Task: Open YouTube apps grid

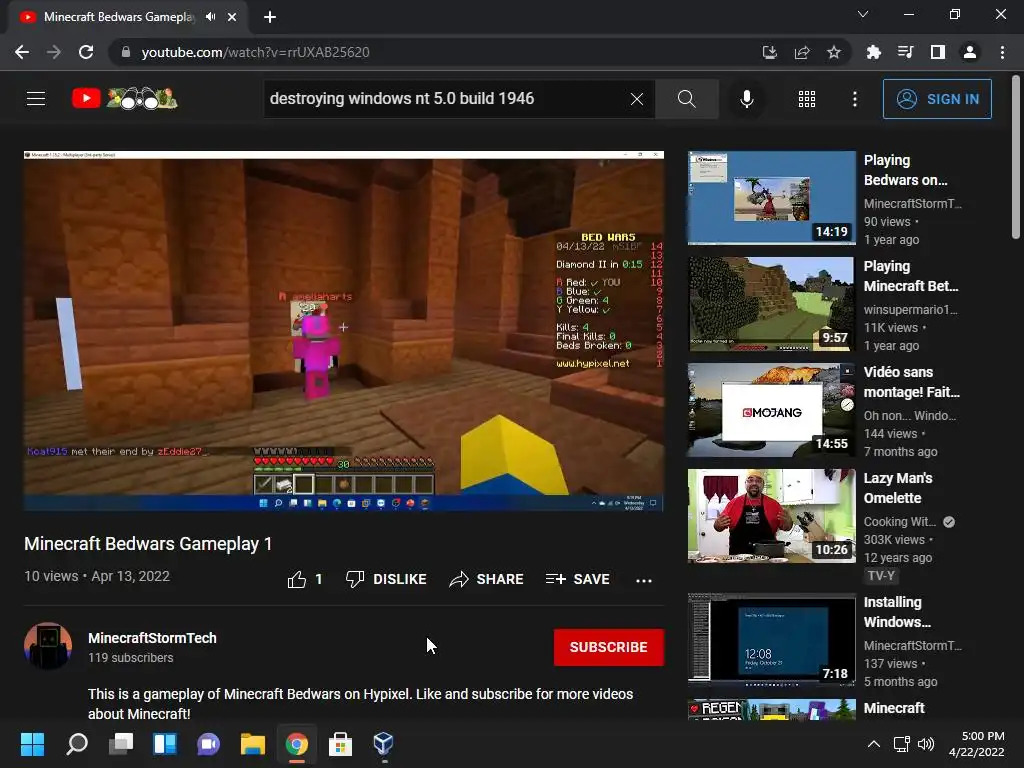Action: pos(807,99)
